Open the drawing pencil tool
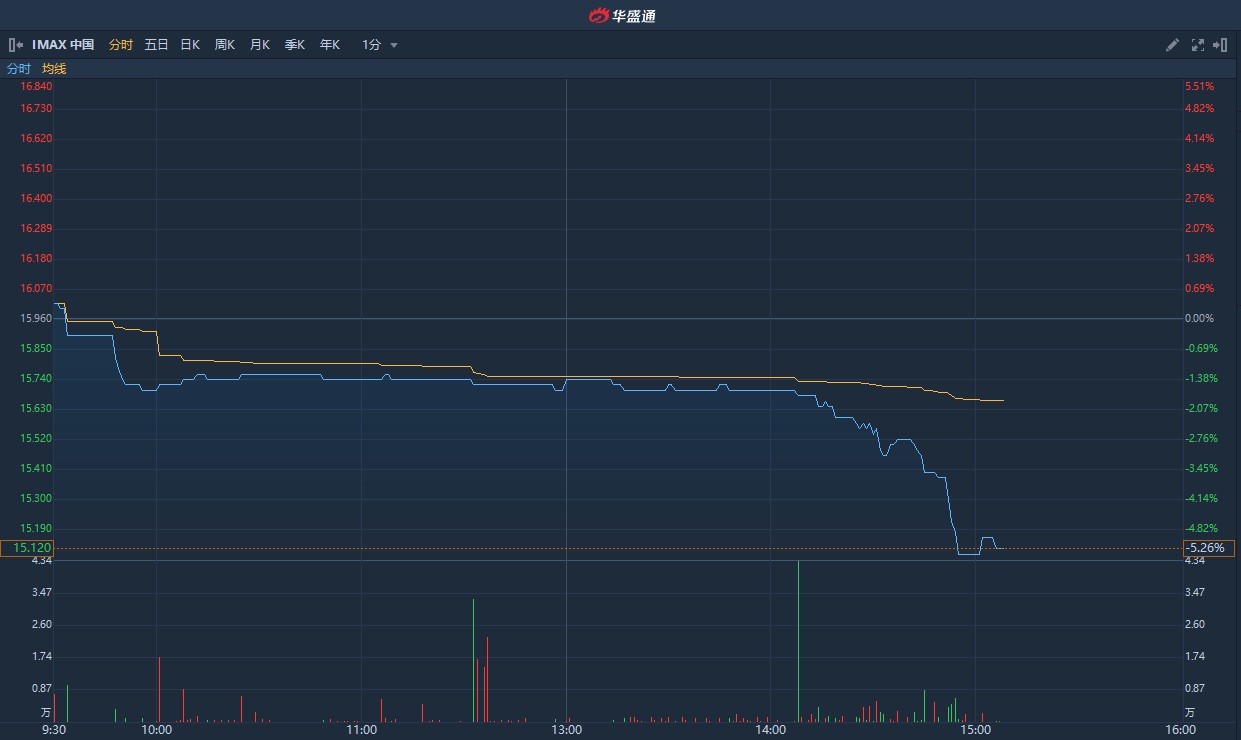1241x740 pixels. coord(1173,45)
